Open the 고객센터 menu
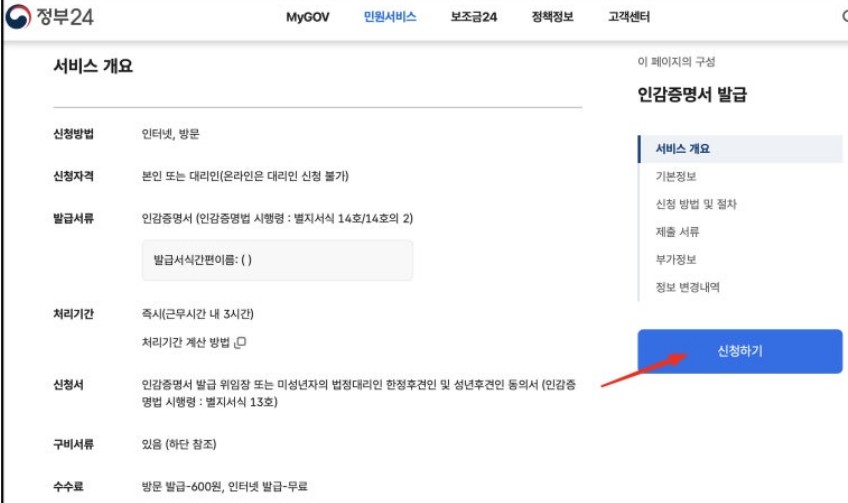Viewport: 848px width, 503px height. tap(628, 17)
